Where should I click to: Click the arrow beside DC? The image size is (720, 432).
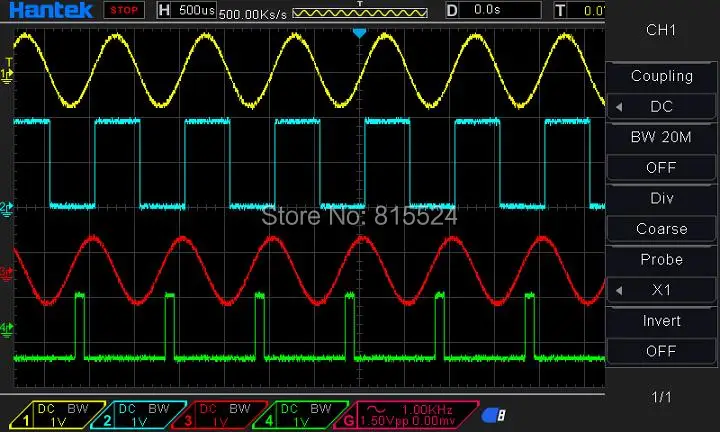click(x=619, y=107)
